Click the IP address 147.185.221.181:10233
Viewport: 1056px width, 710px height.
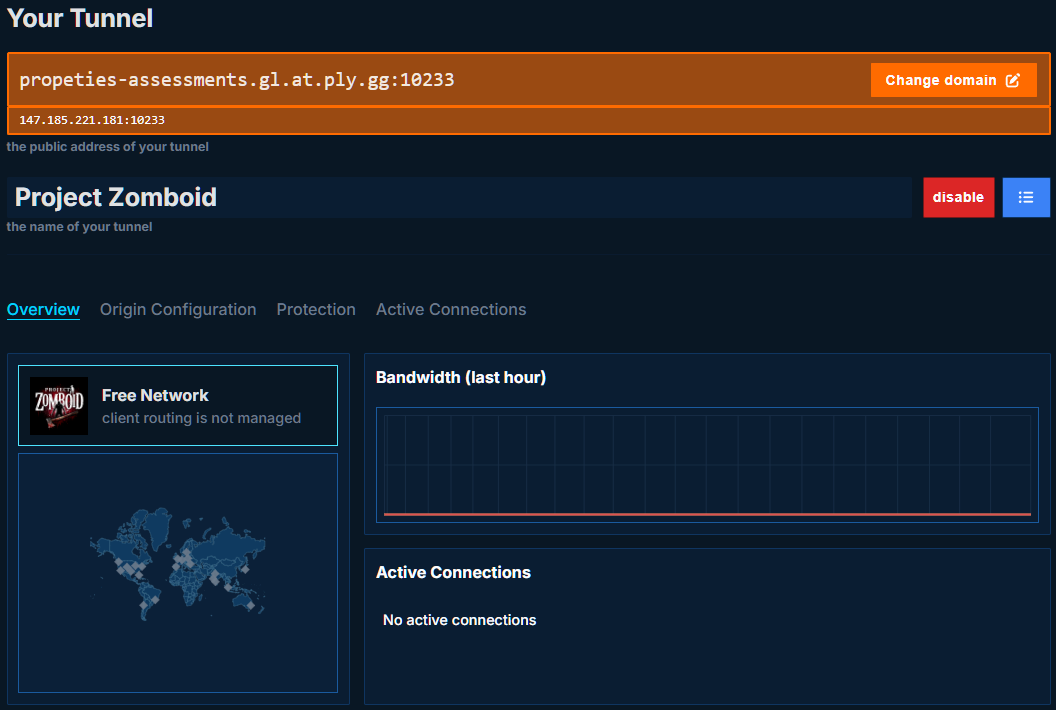[x=92, y=120]
